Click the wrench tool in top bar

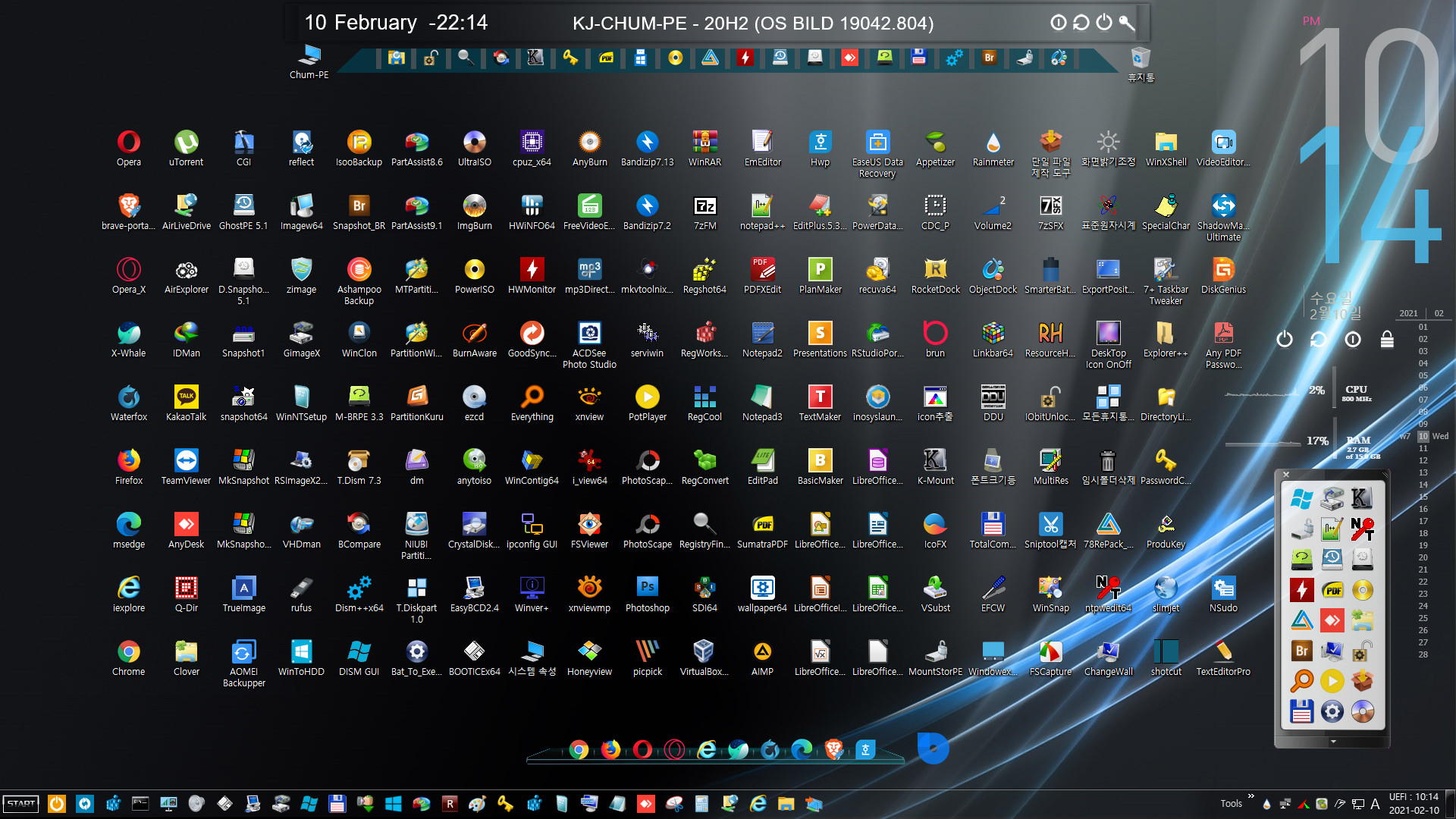[1127, 23]
